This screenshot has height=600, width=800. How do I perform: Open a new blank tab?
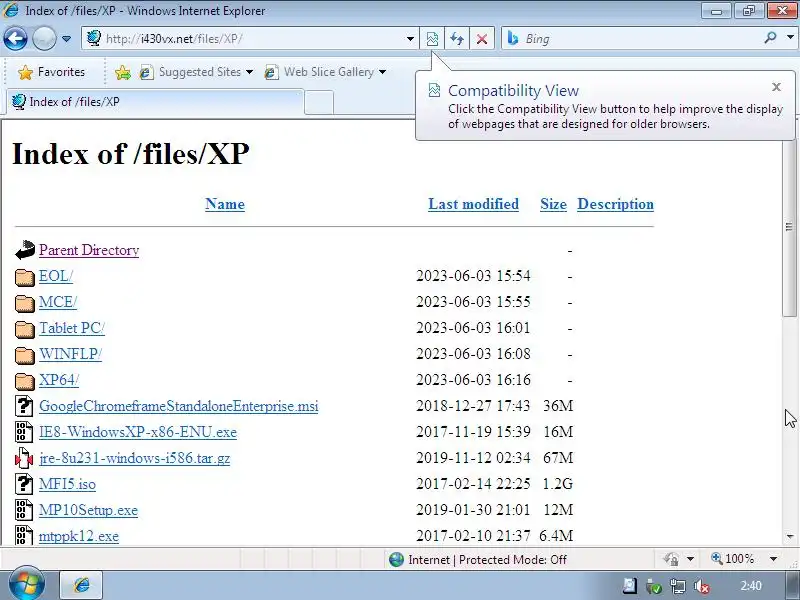(x=319, y=103)
